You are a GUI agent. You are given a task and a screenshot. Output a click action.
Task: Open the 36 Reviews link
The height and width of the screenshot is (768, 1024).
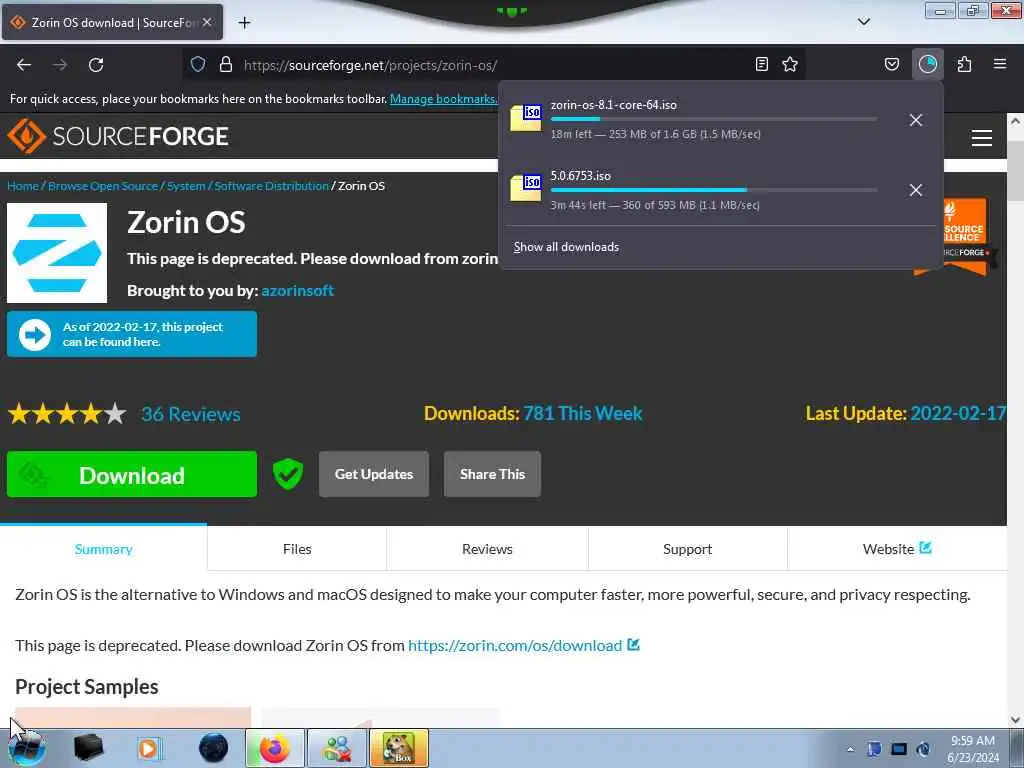[191, 414]
